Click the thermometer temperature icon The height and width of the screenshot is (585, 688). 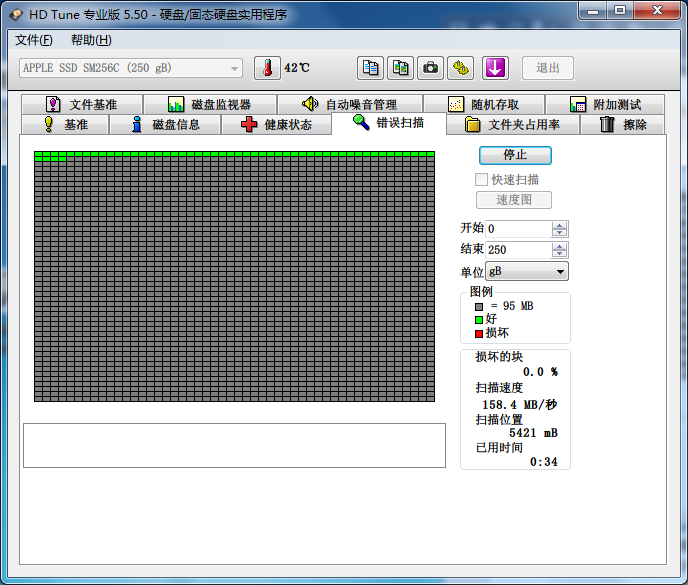pos(268,68)
